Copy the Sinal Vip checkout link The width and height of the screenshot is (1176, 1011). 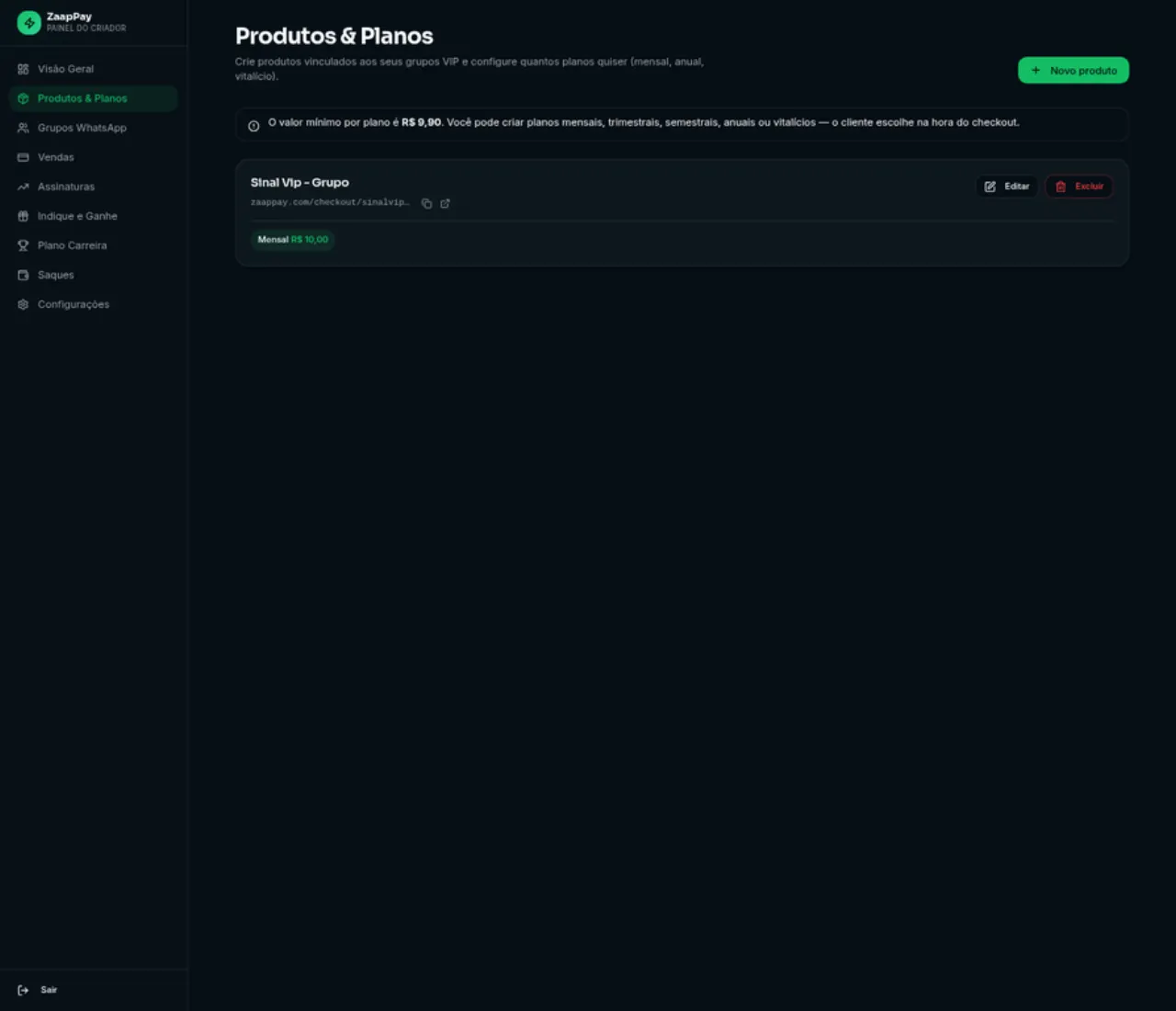pyautogui.click(x=426, y=203)
